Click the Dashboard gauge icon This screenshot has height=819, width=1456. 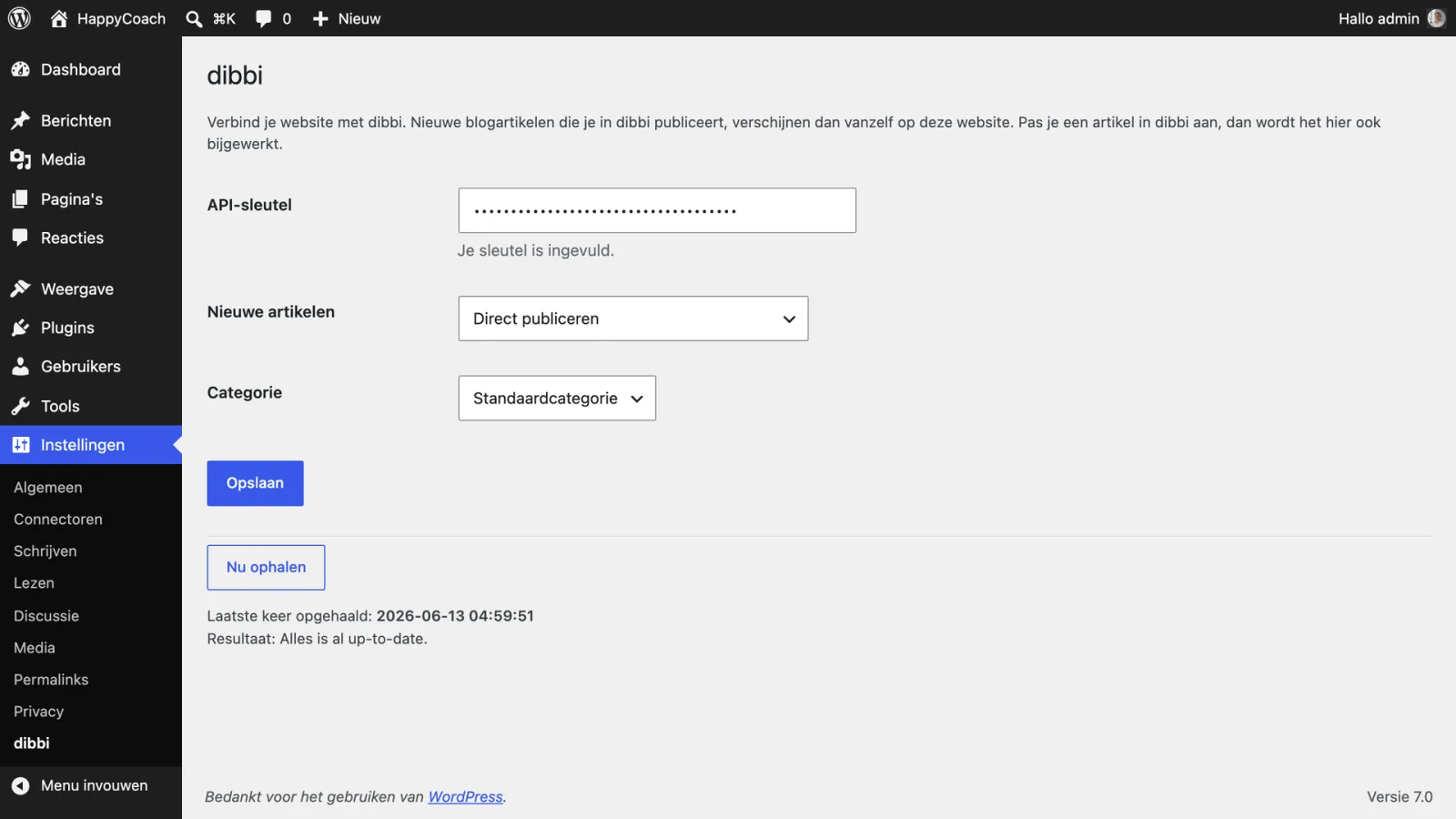coord(20,69)
